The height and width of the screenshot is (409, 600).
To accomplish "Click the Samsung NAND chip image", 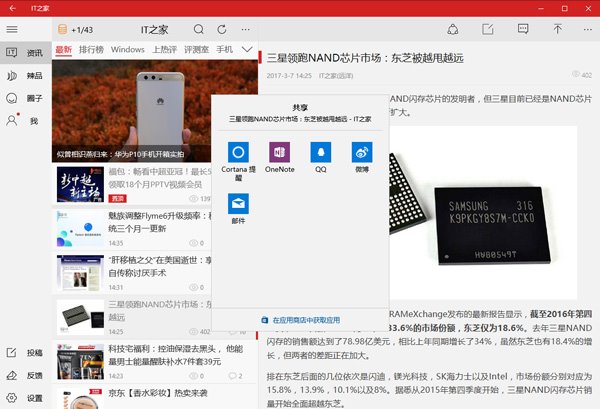I will pyautogui.click(x=483, y=212).
